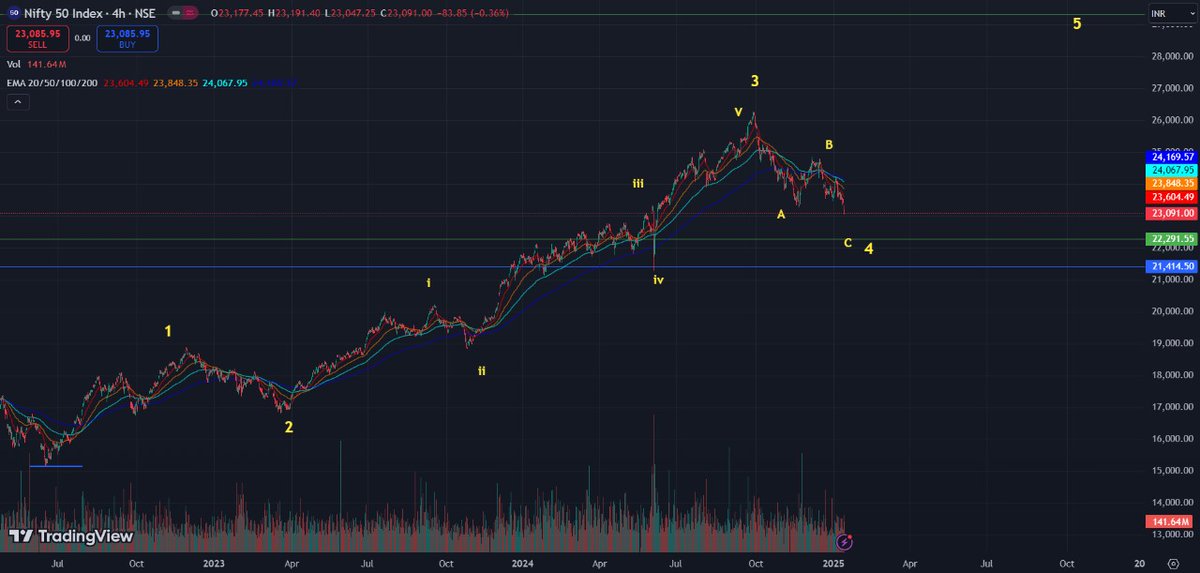Open the lightning event icon above the time axis

844,541
